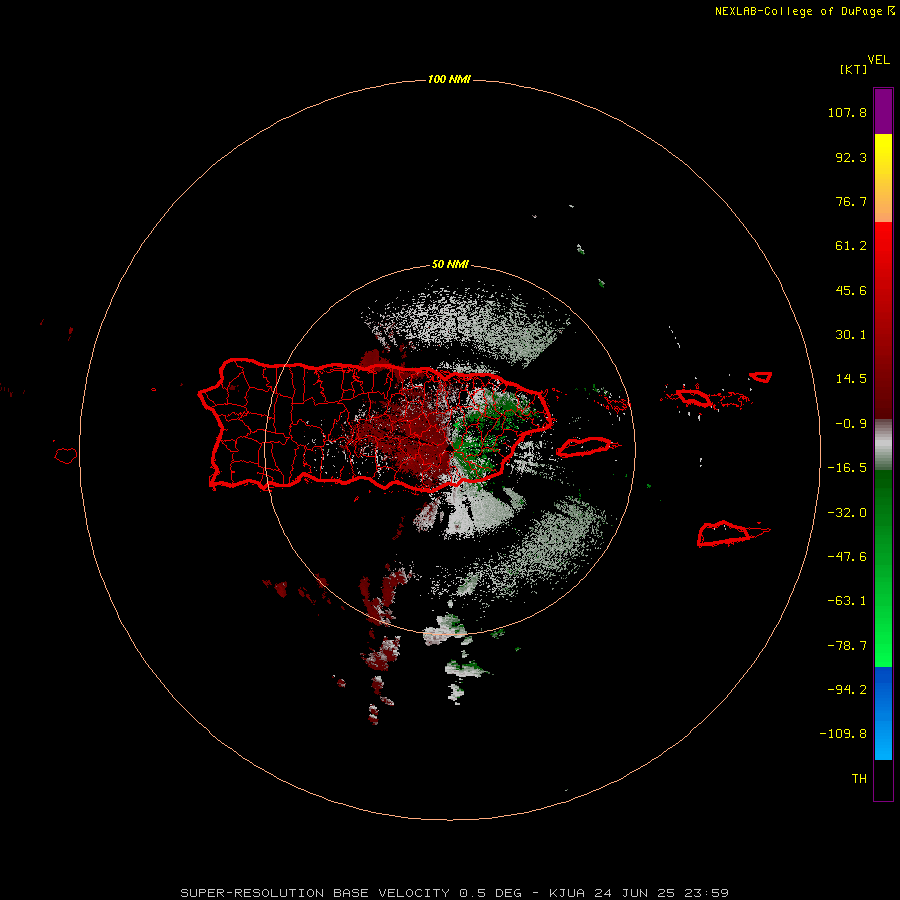The width and height of the screenshot is (900, 900).
Task: Click the Super-Resolution Base Velocity caption
Action: (x=454, y=893)
